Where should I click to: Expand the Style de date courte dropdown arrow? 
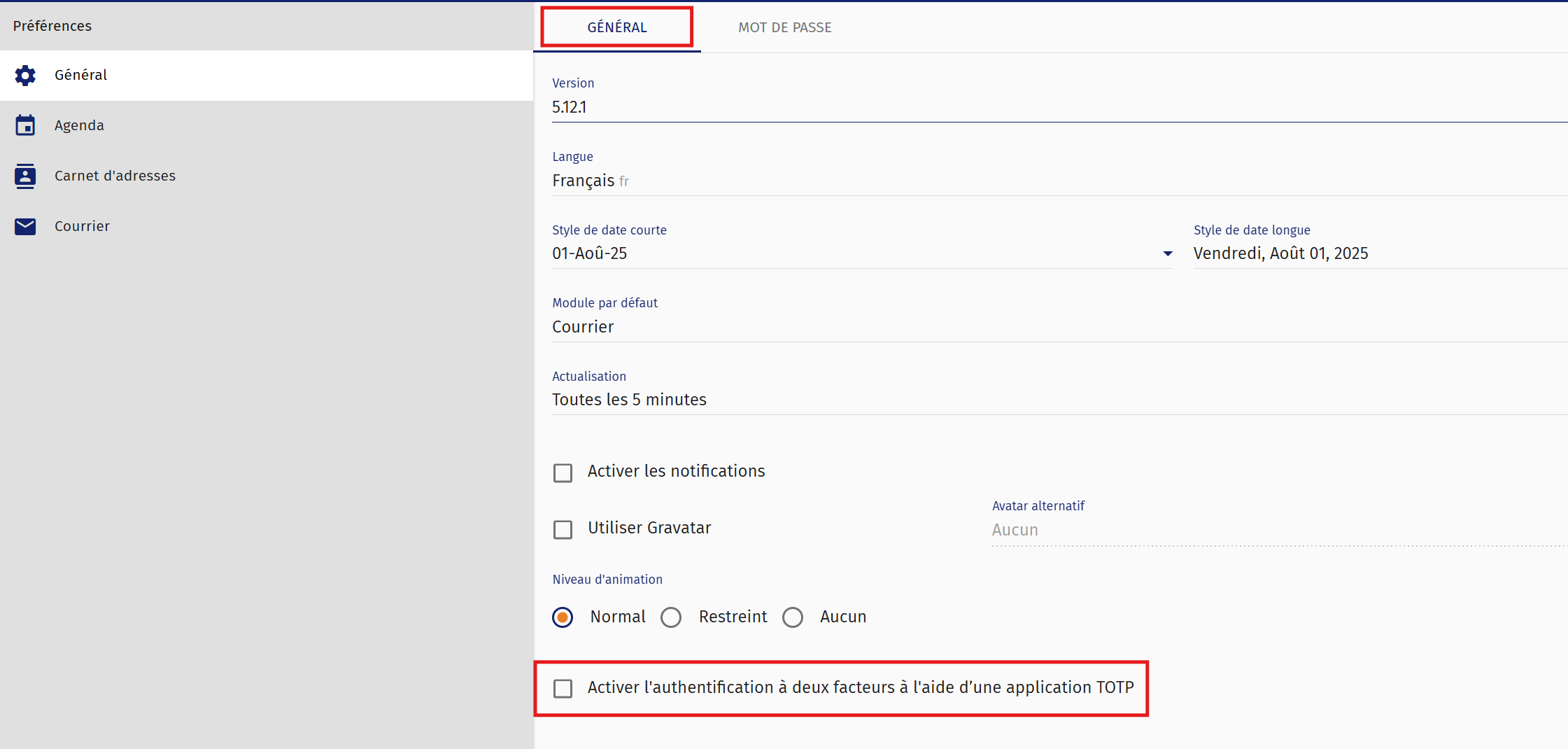1167,253
